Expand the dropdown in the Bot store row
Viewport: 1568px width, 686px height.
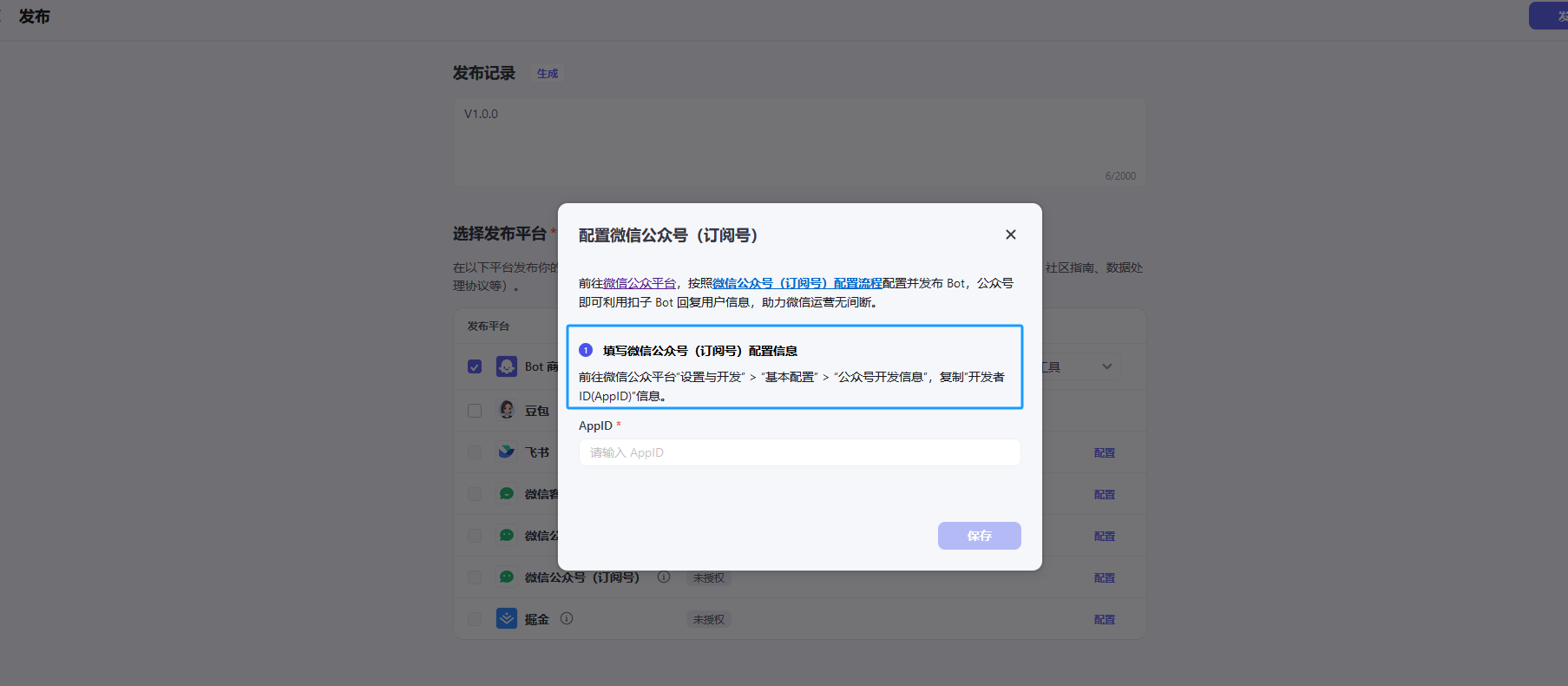click(1106, 366)
